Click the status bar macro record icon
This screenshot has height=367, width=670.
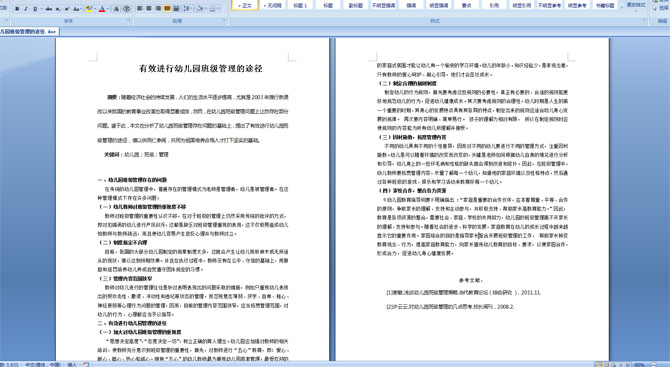[85, 364]
